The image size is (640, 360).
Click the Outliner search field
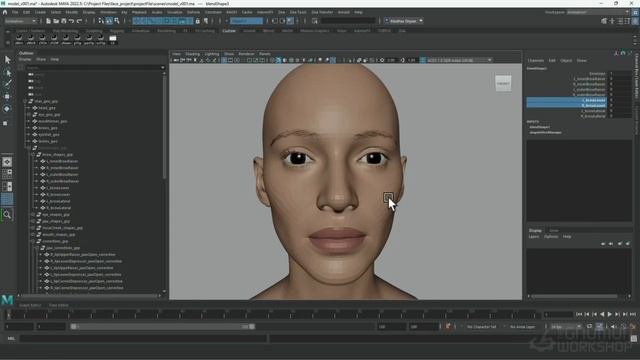pyautogui.click(x=95, y=67)
